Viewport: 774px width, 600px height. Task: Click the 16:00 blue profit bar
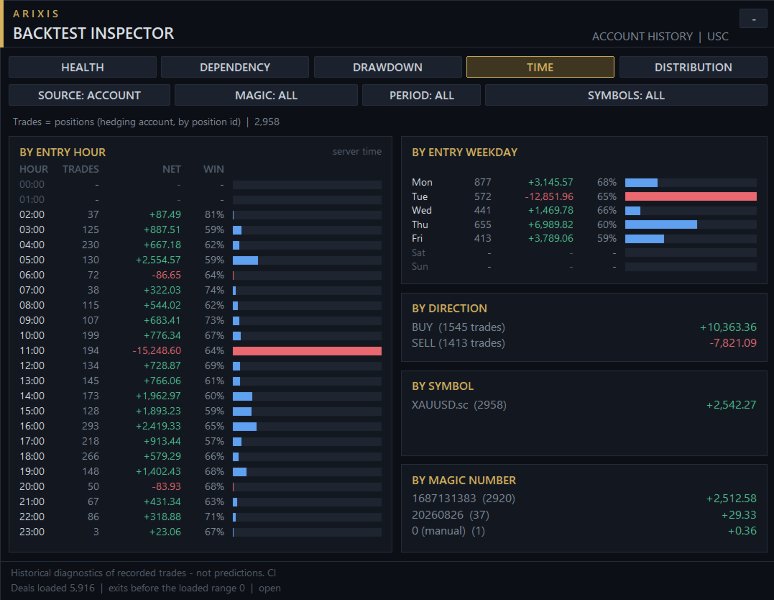[245, 426]
